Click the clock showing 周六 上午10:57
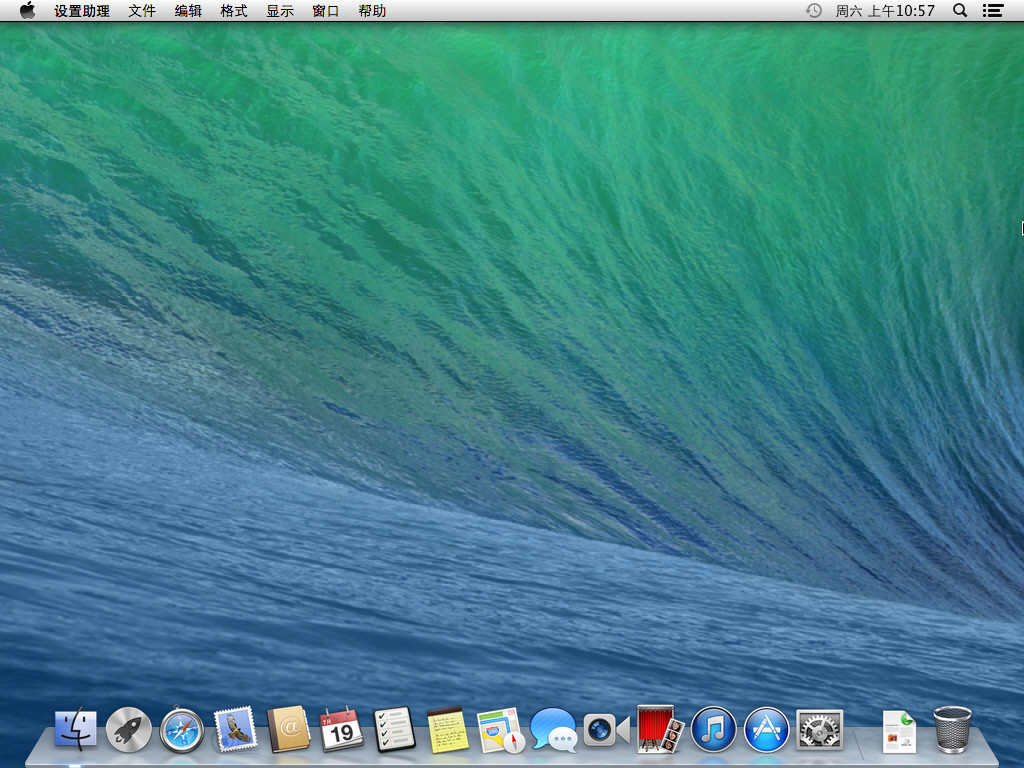 coord(885,10)
